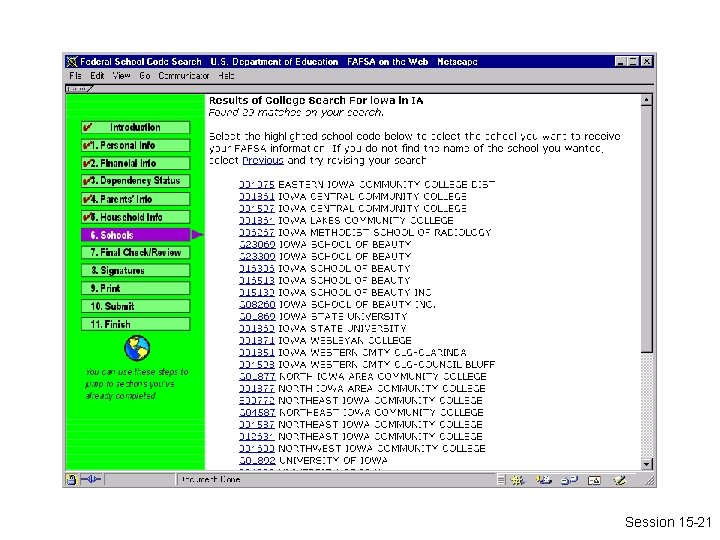Select code link for Eastern Iowa Community College Dist
This screenshot has height=540, width=720.
257,185
